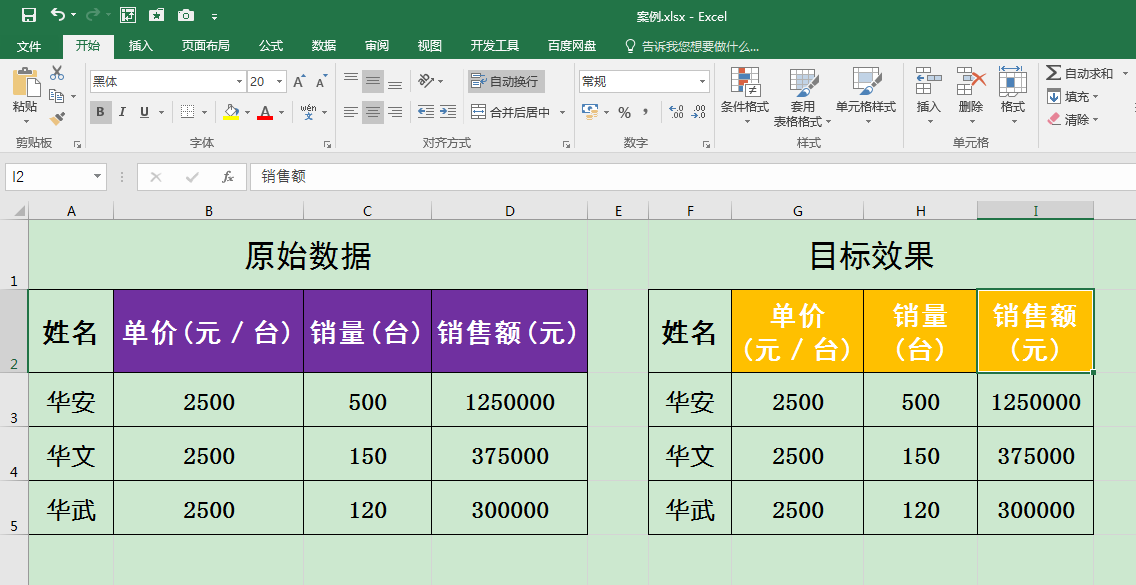This screenshot has width=1136, height=585.
Task: Toggle Bold formatting
Action: click(101, 112)
